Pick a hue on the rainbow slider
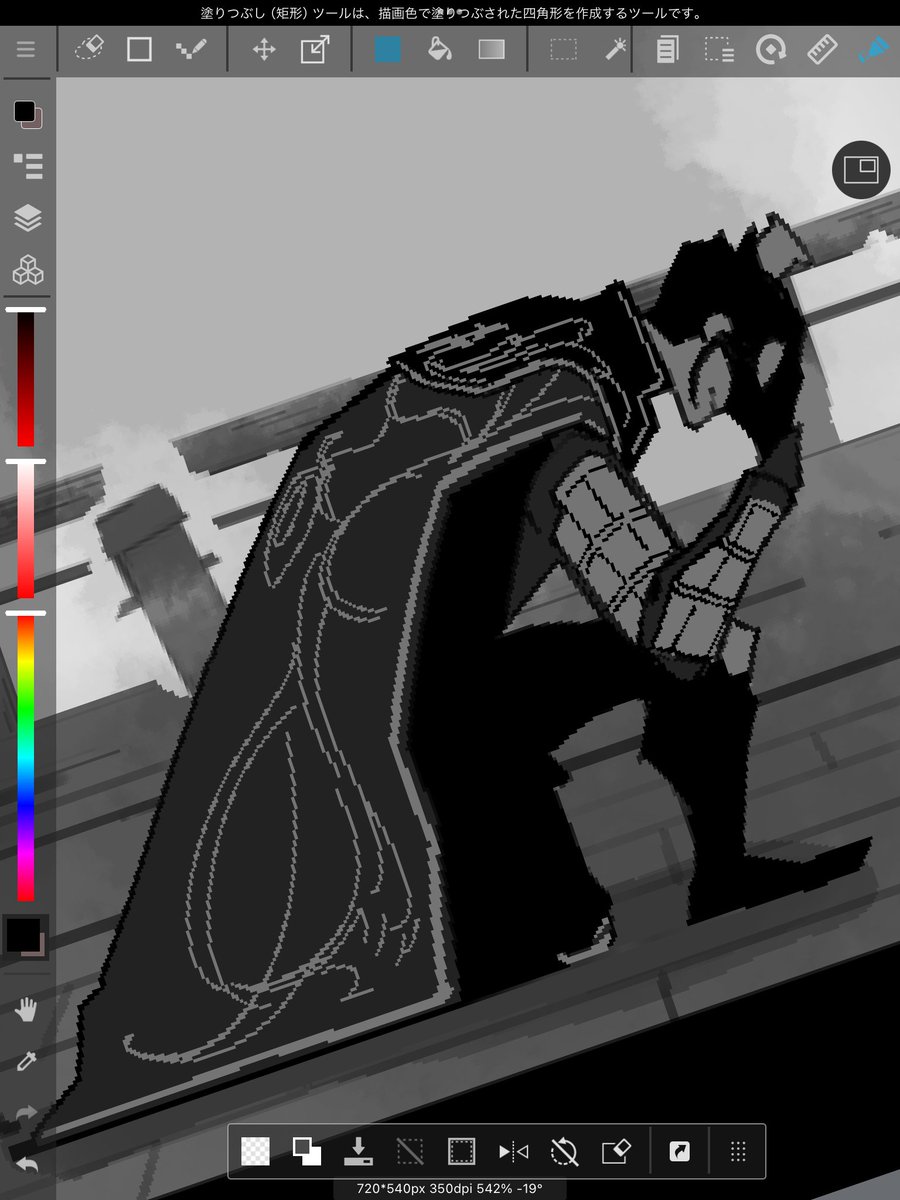The height and width of the screenshot is (1200, 900). point(25,758)
